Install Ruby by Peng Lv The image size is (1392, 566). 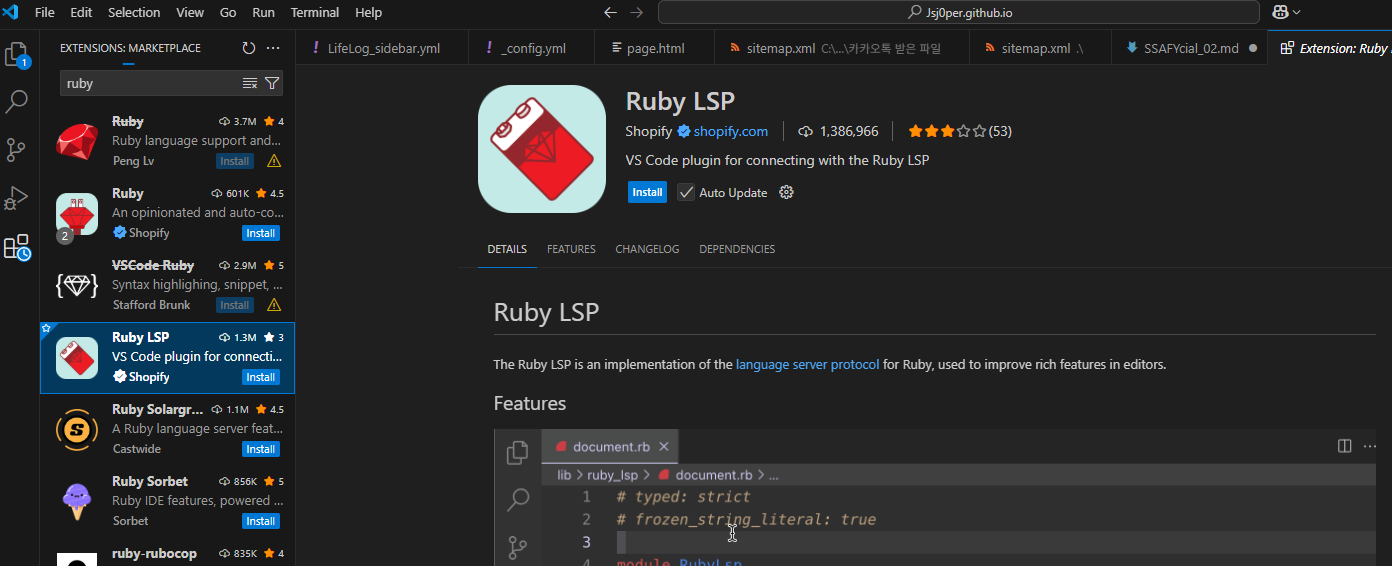(x=235, y=161)
